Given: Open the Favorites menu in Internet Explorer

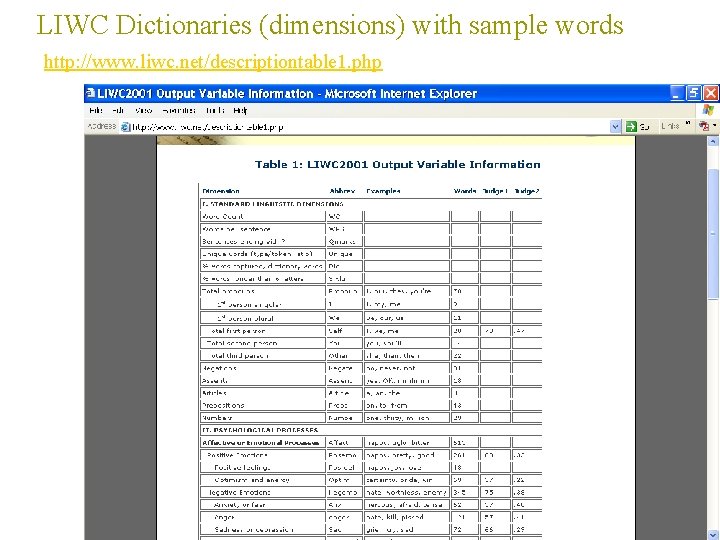Looking at the screenshot, I should [179, 110].
